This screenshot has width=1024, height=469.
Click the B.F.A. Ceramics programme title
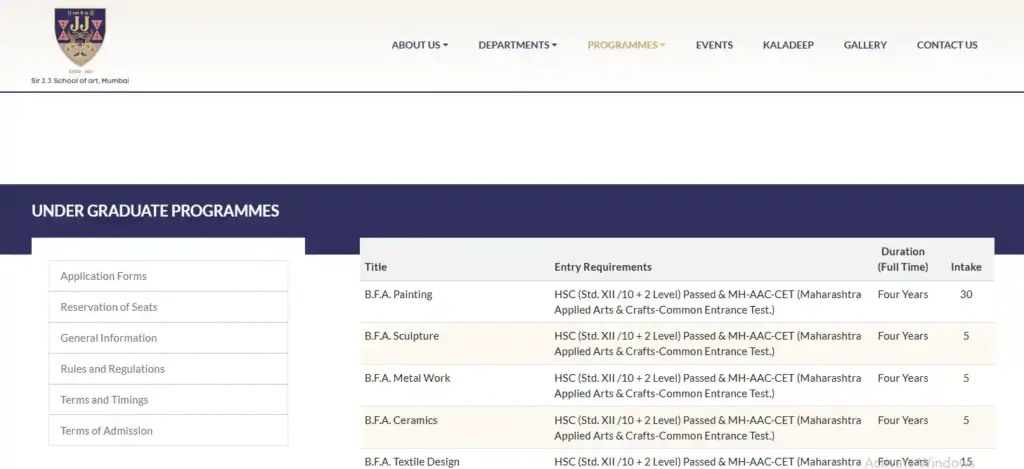coord(401,421)
